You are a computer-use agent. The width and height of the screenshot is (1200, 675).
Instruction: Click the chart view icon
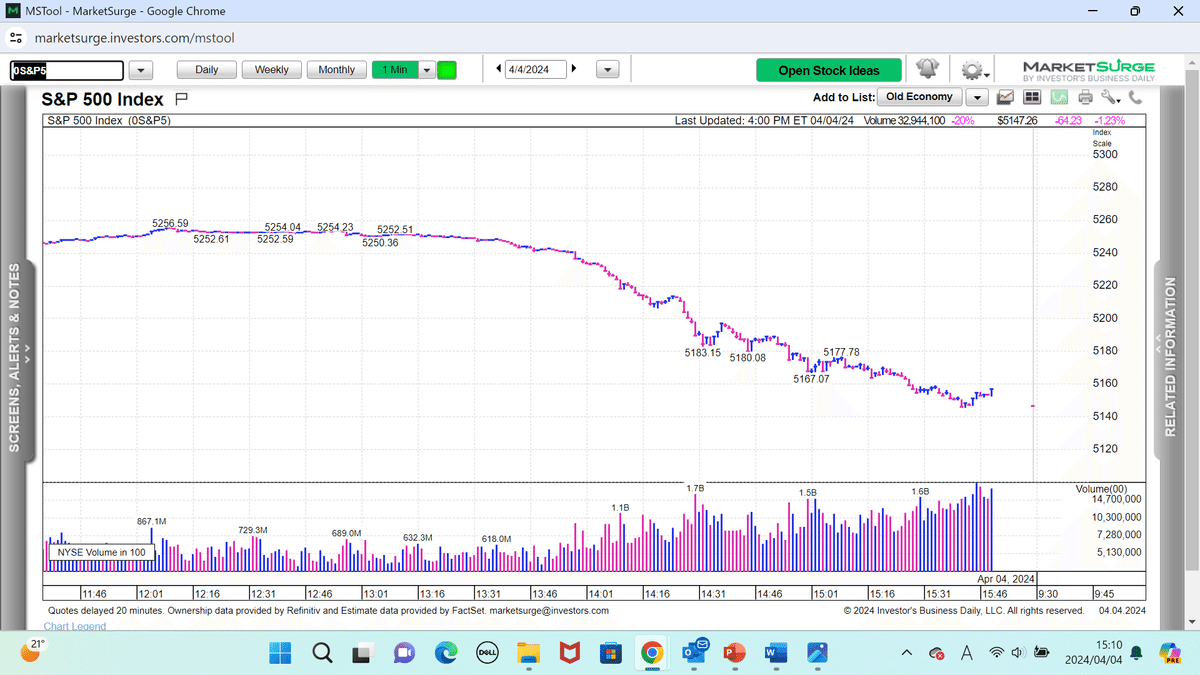coord(1006,97)
